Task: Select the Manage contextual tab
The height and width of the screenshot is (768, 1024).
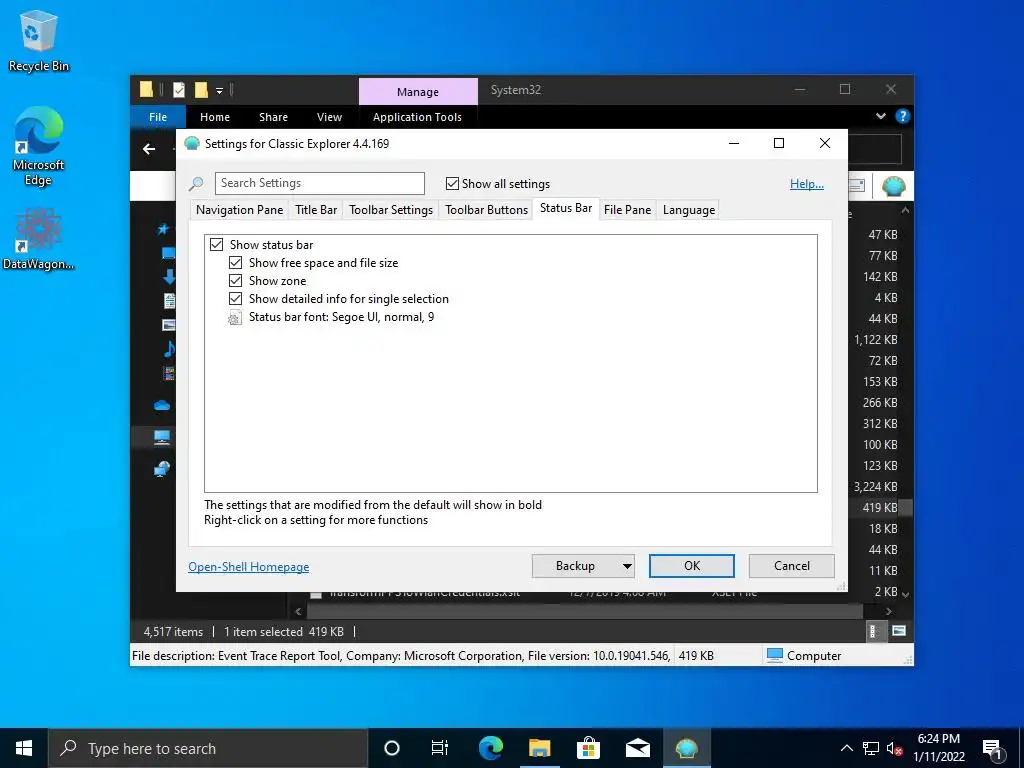Action: click(418, 91)
